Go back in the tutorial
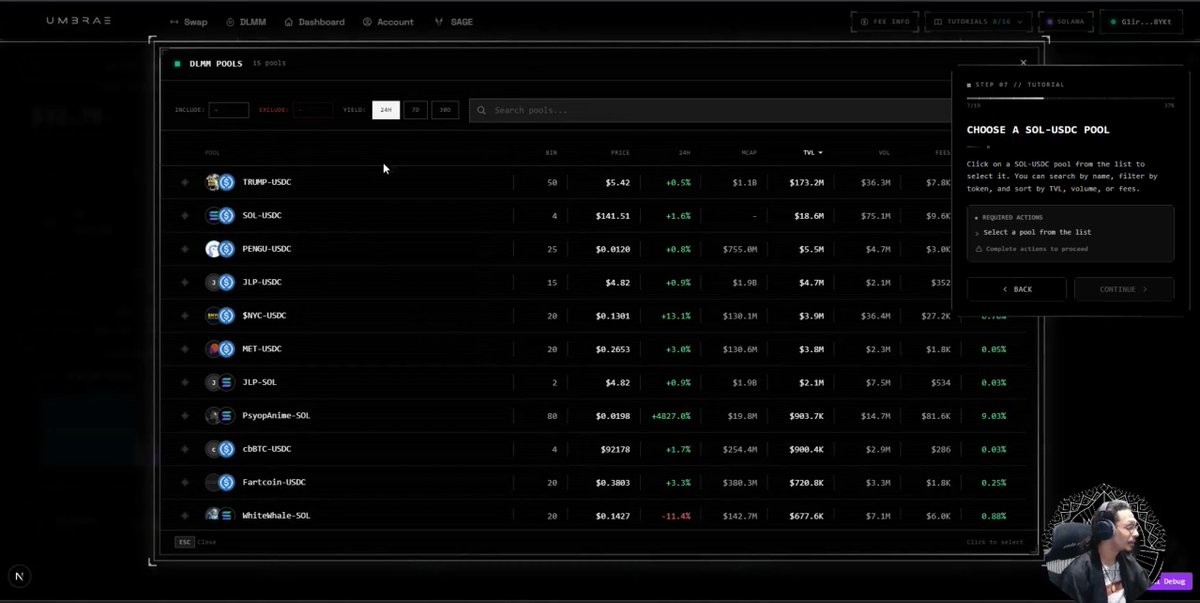This screenshot has width=1200, height=603. pos(1018,289)
